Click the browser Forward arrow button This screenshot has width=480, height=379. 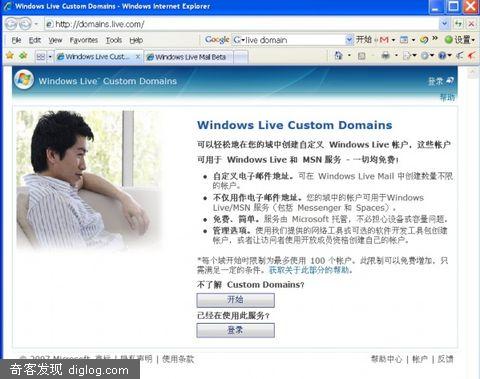click(25, 24)
